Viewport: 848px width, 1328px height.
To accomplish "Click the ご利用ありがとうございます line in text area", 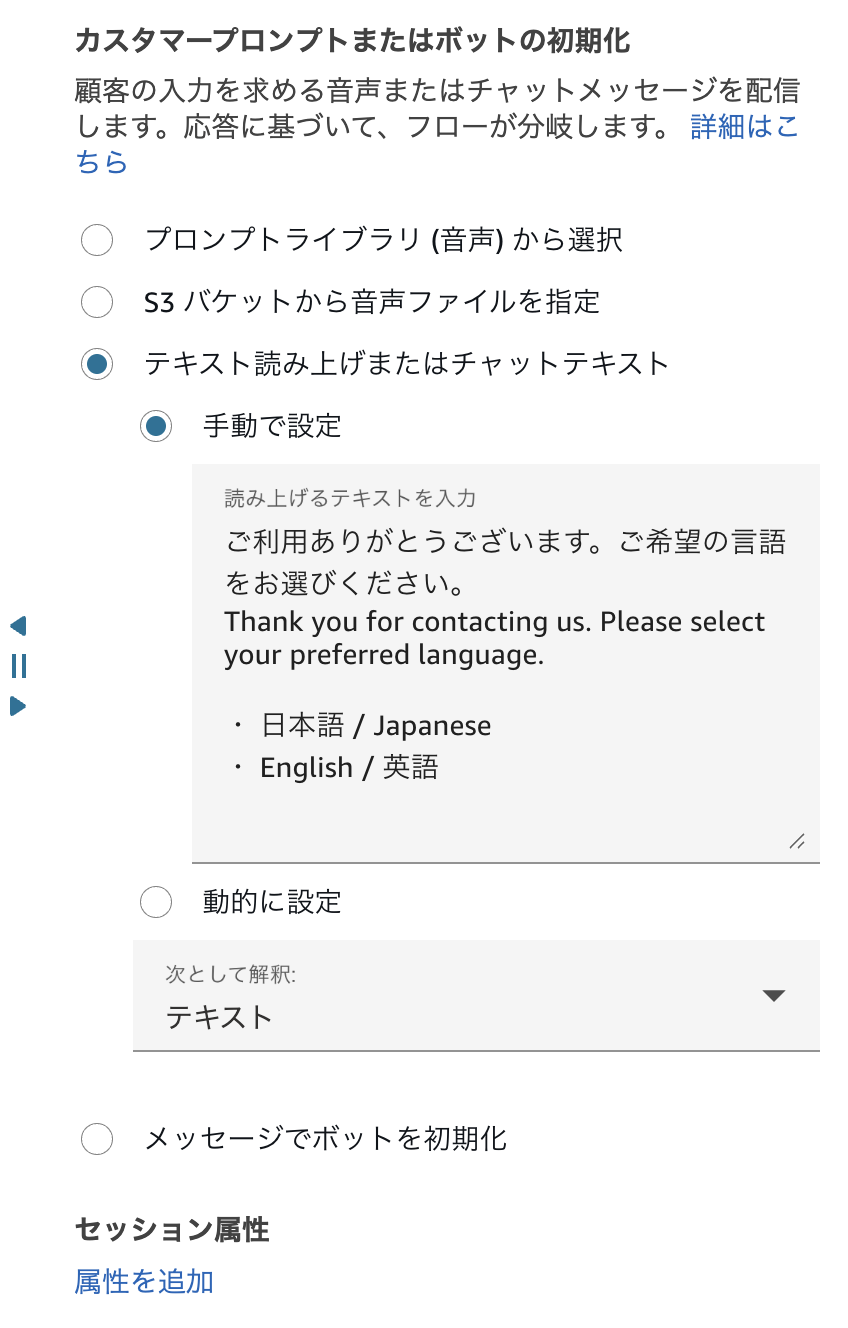I will pos(505,542).
